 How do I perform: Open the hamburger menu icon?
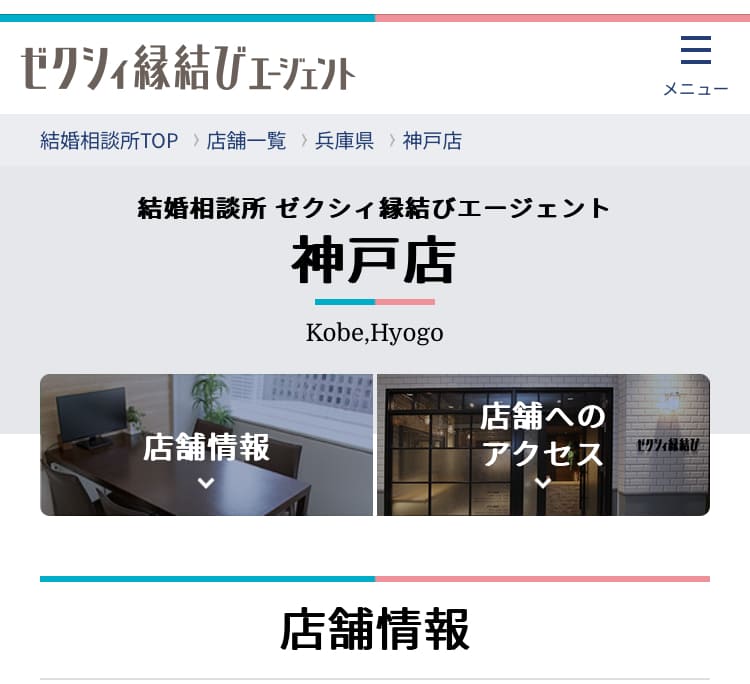[695, 50]
